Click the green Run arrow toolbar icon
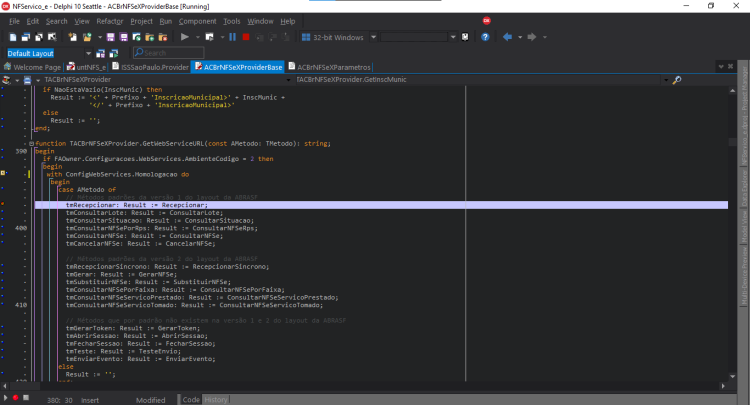The height and width of the screenshot is (405, 750). 184,37
